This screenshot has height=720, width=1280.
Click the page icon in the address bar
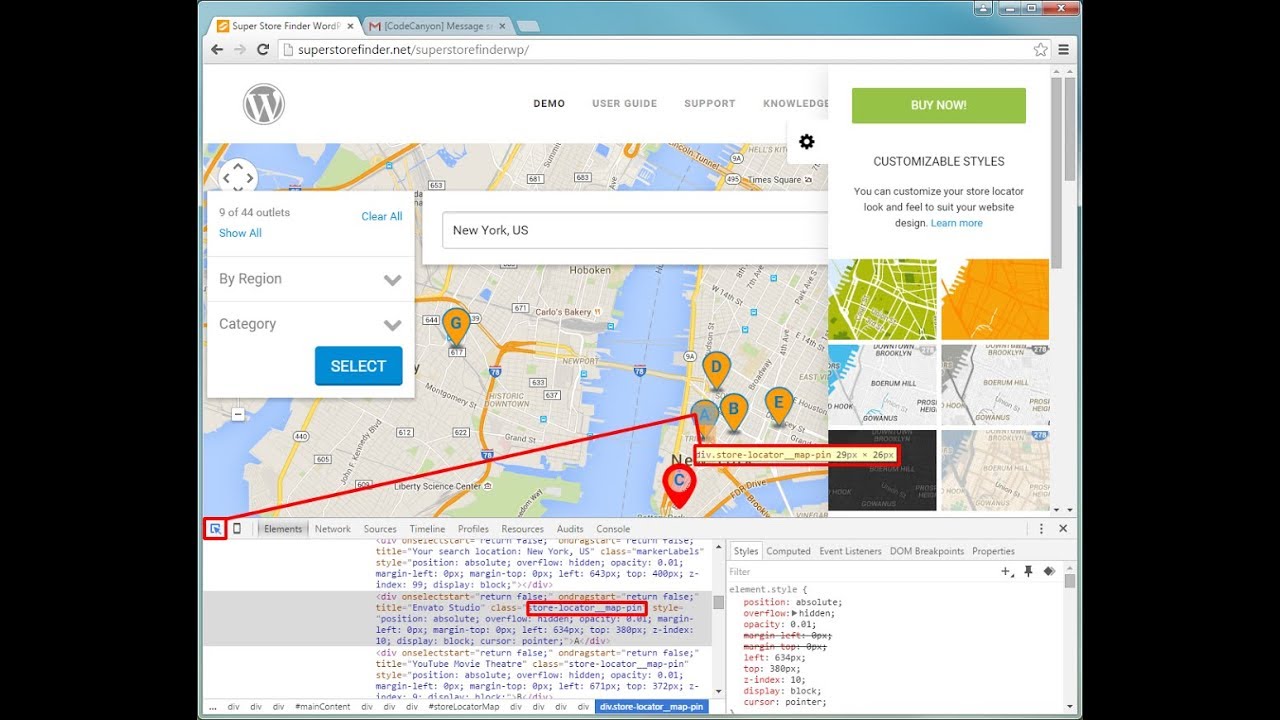tap(288, 49)
